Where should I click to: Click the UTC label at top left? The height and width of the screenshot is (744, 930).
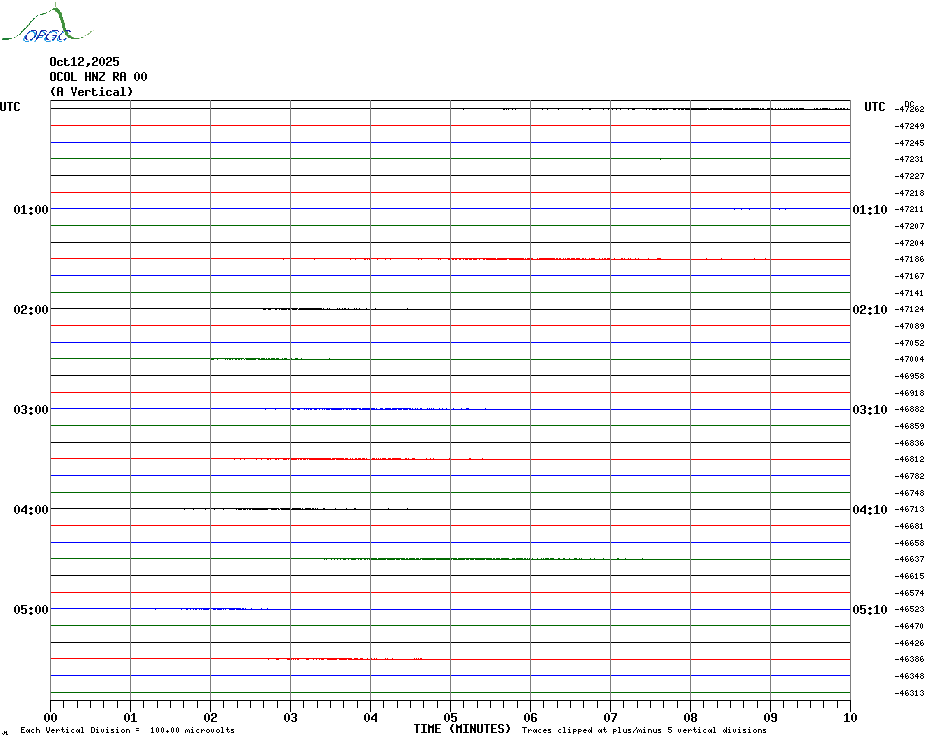10,107
